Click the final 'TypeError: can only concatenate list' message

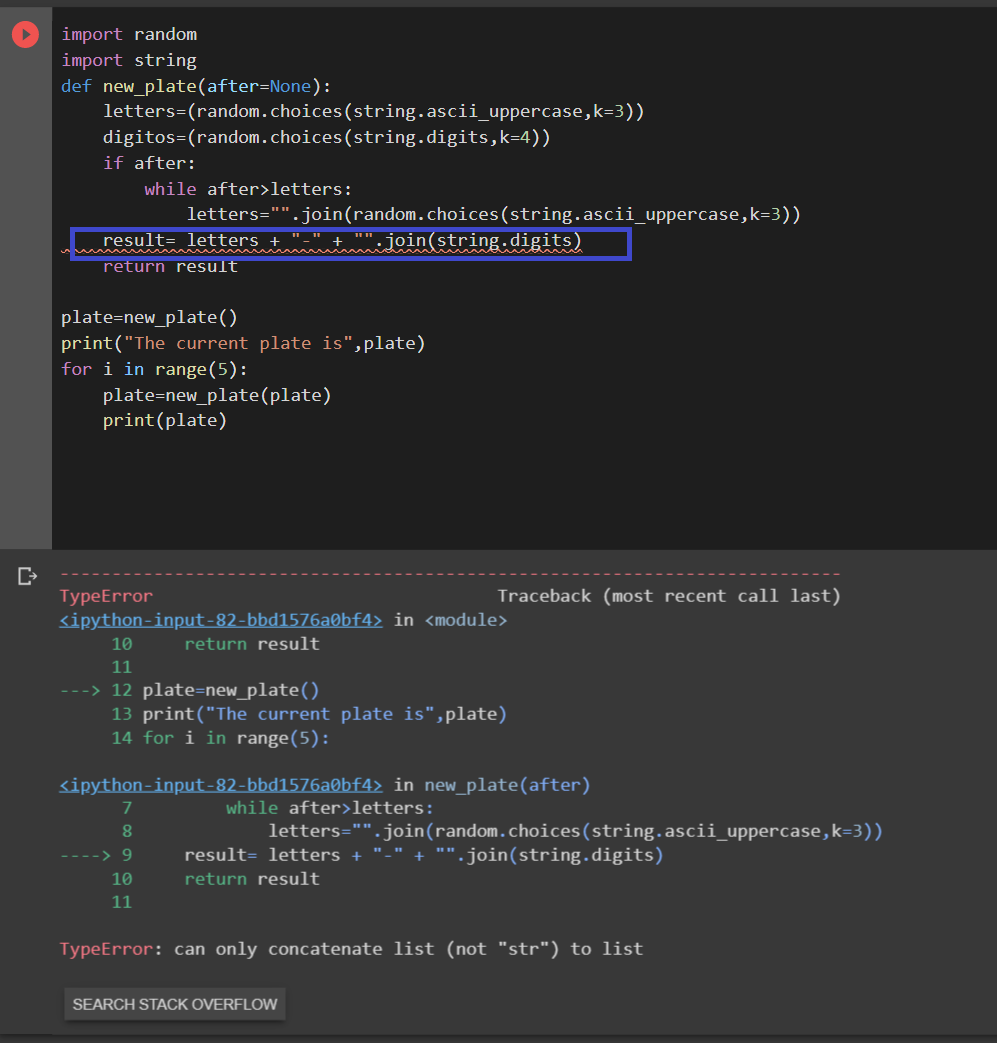coord(351,949)
